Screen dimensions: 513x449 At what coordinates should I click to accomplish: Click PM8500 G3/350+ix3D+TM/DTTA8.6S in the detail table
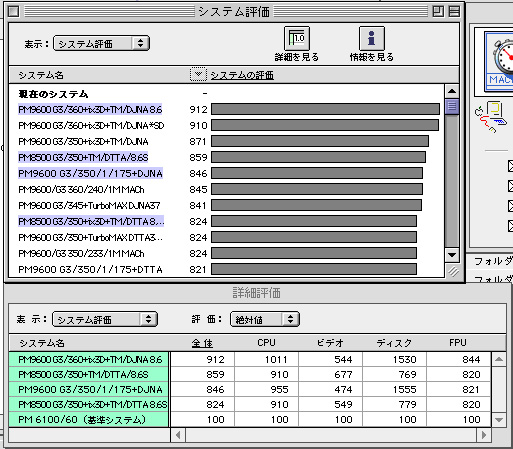(x=89, y=405)
